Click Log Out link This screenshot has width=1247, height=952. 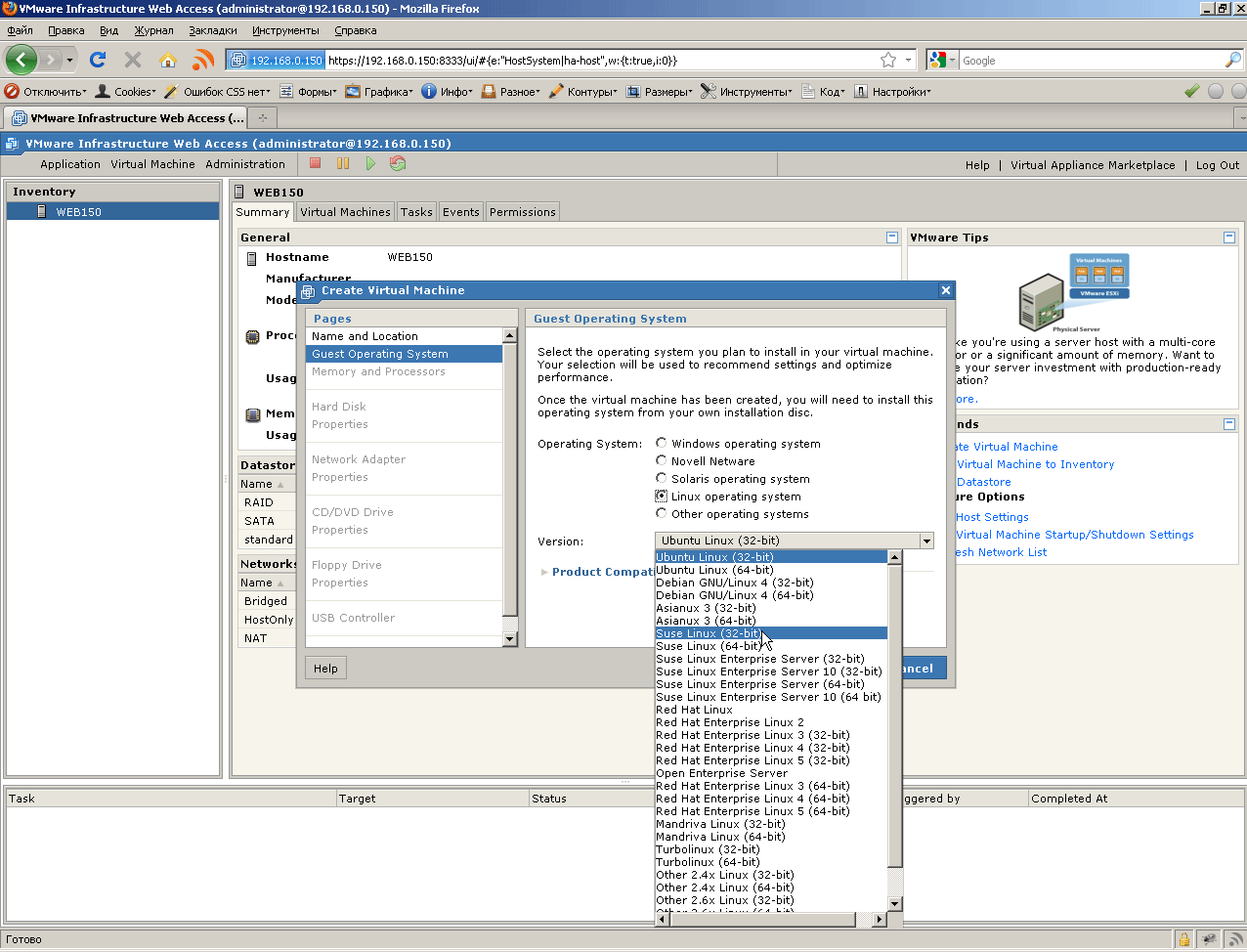coord(1218,165)
